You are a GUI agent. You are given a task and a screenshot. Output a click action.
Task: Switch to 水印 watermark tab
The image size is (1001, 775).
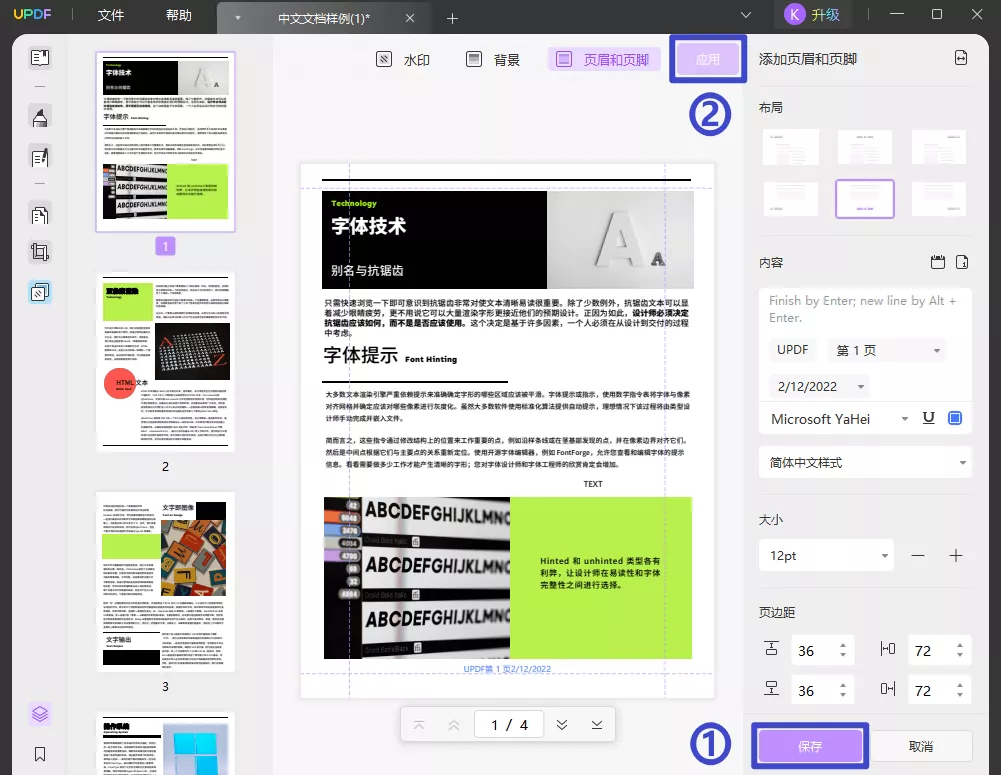click(x=403, y=59)
